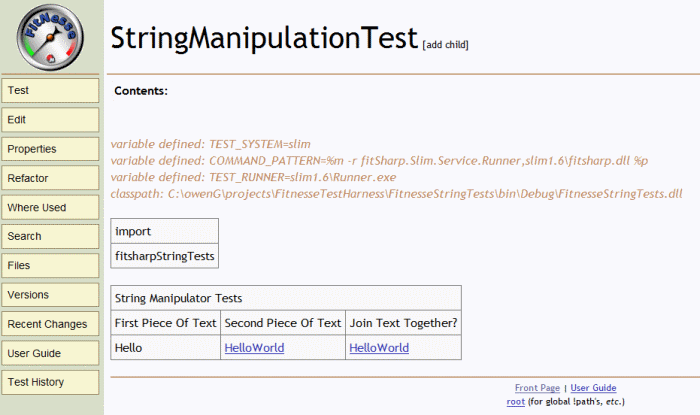Select the Refactor option

(x=50, y=178)
